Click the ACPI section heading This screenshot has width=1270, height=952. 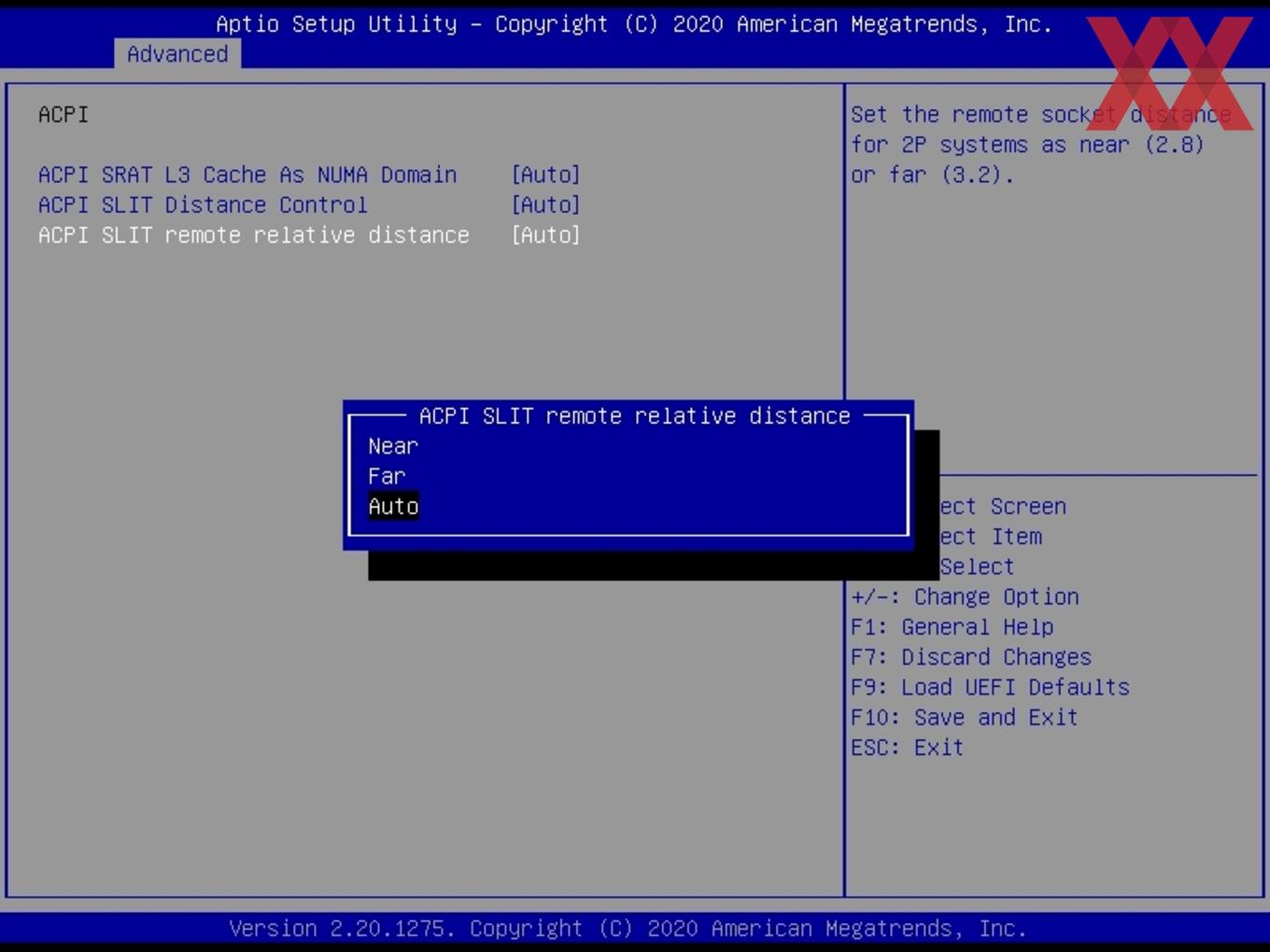coord(63,115)
